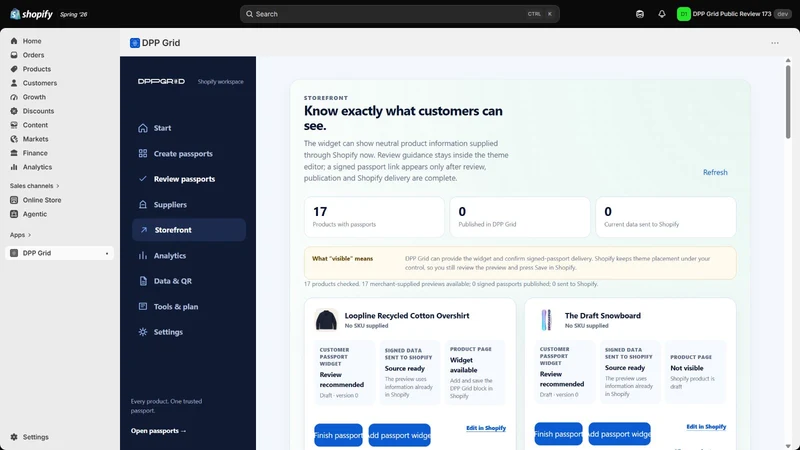Click the Content icon
The image size is (800, 450).
pyautogui.click(x=14, y=125)
